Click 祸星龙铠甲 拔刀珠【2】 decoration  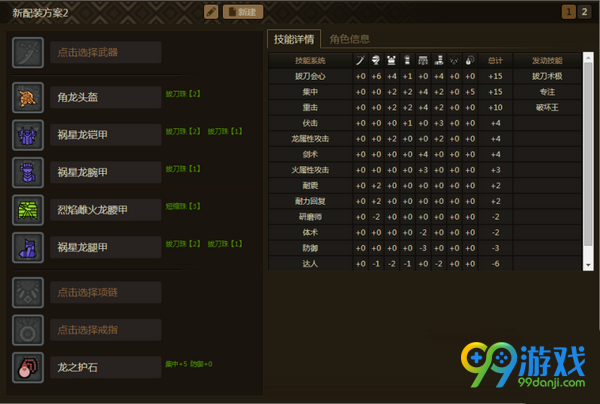(183, 131)
